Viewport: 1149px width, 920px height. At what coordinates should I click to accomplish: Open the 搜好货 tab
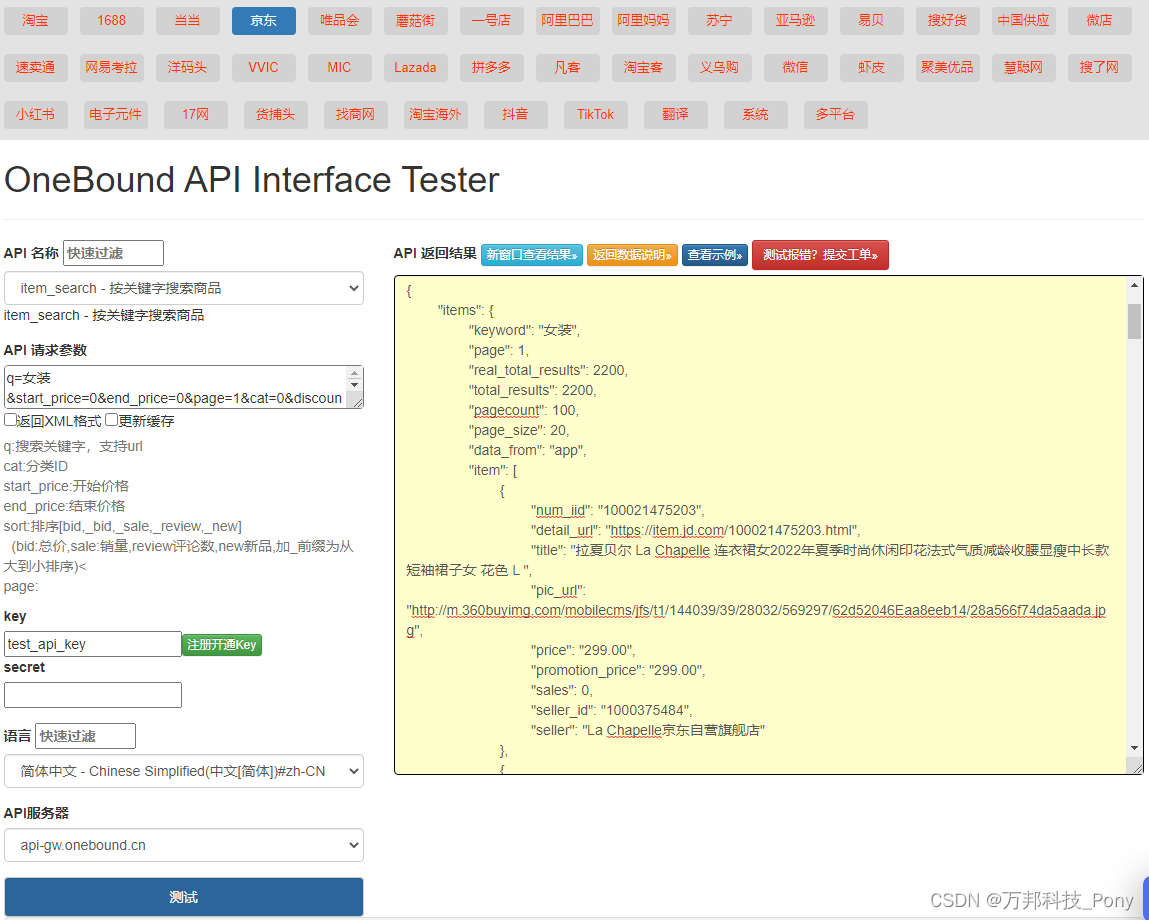(947, 21)
